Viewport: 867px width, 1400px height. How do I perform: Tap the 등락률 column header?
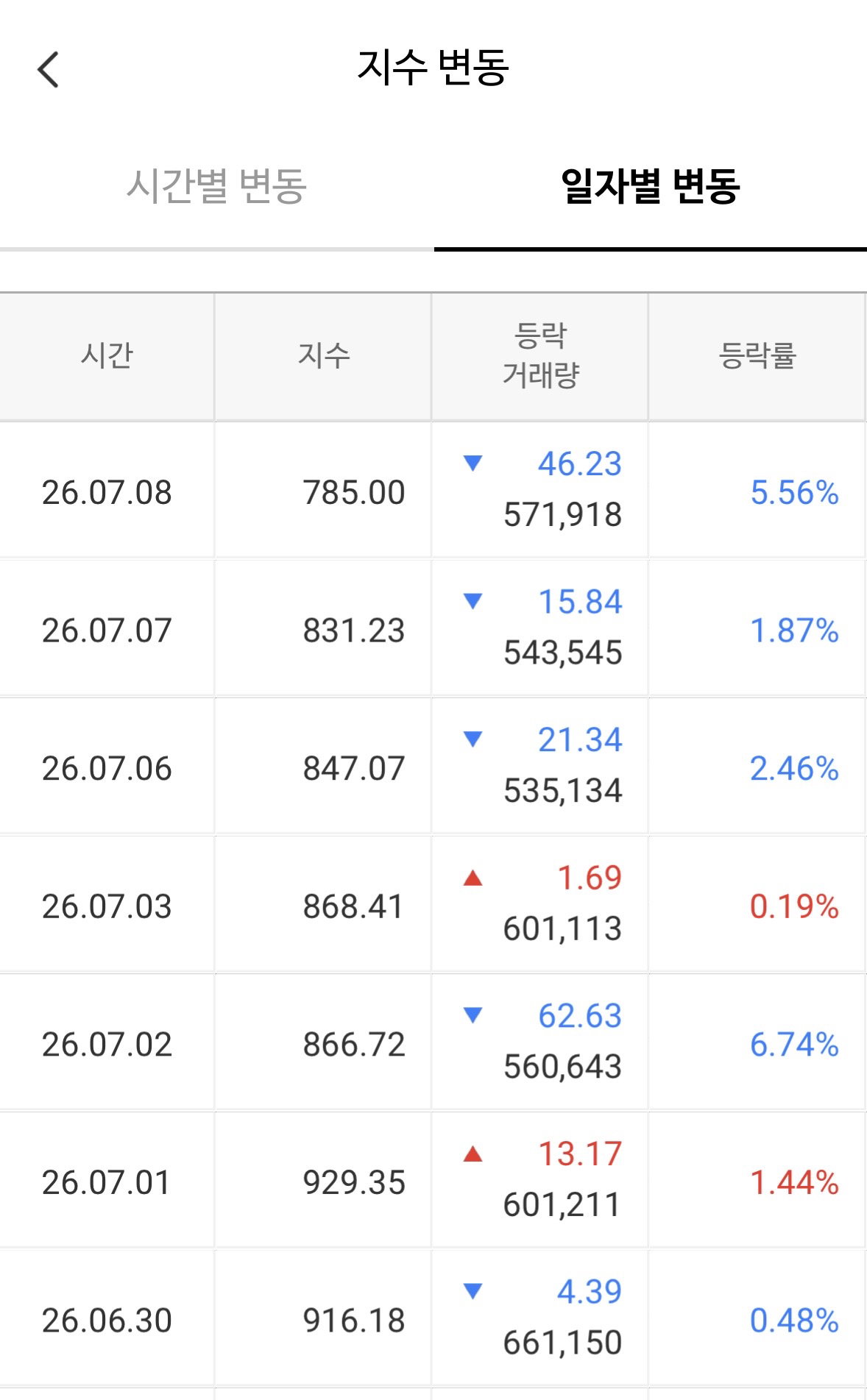(757, 356)
